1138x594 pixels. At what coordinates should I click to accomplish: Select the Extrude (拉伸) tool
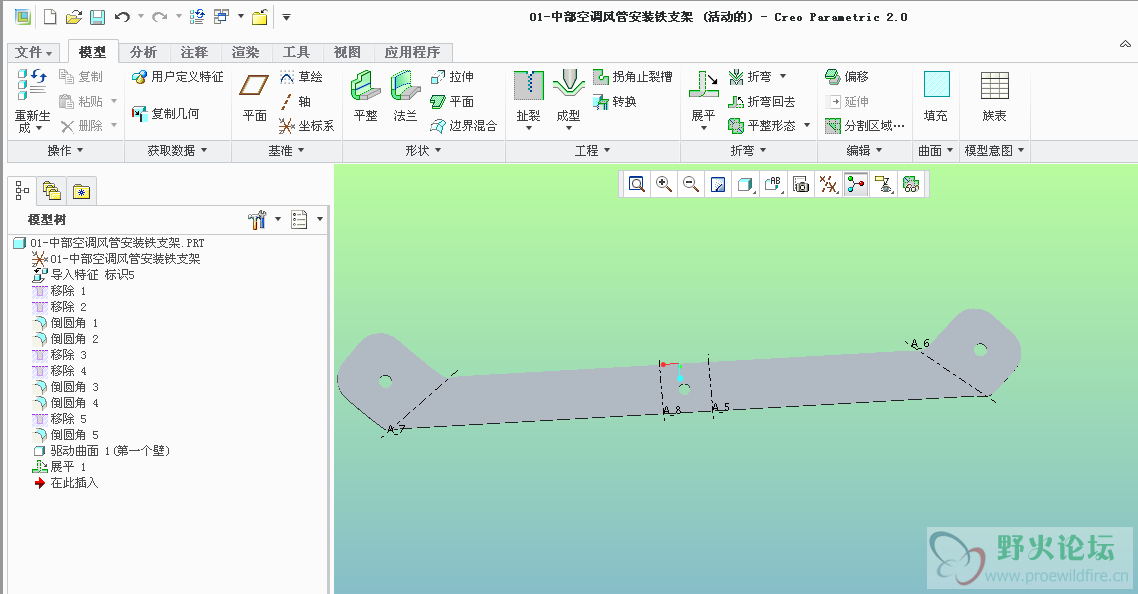coord(452,77)
